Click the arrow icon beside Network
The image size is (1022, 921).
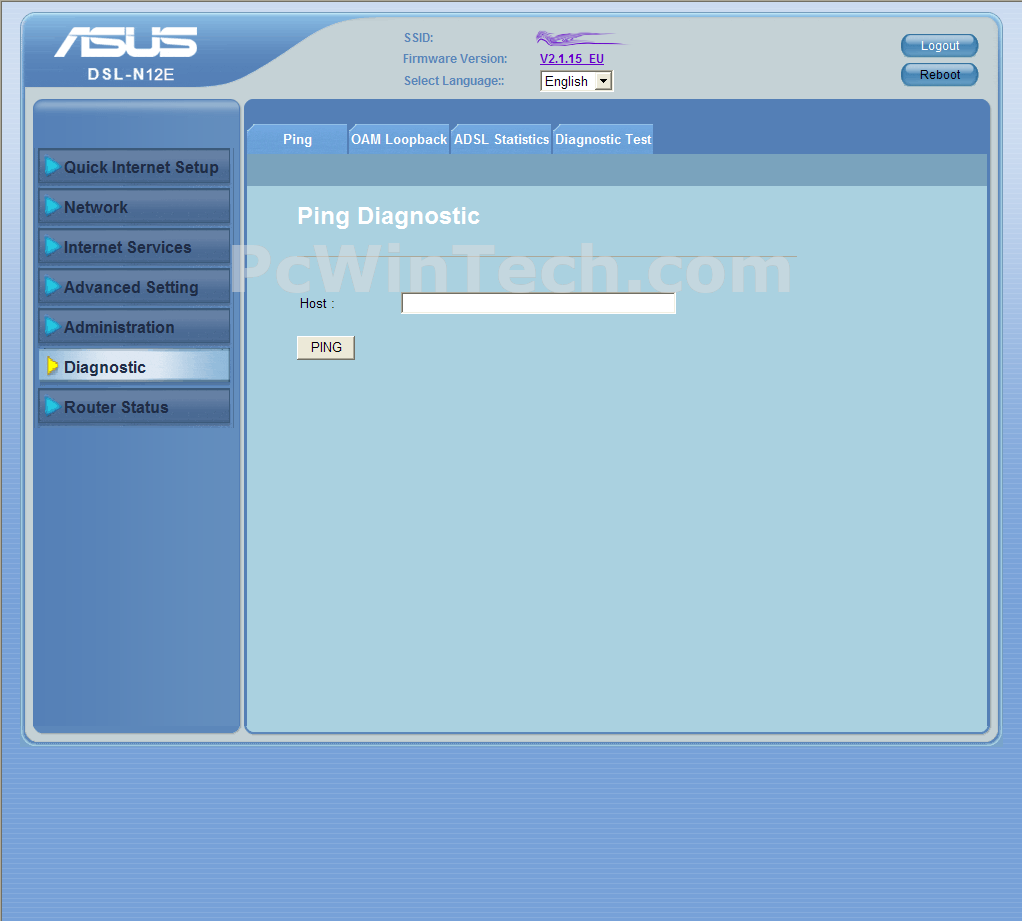(52, 207)
